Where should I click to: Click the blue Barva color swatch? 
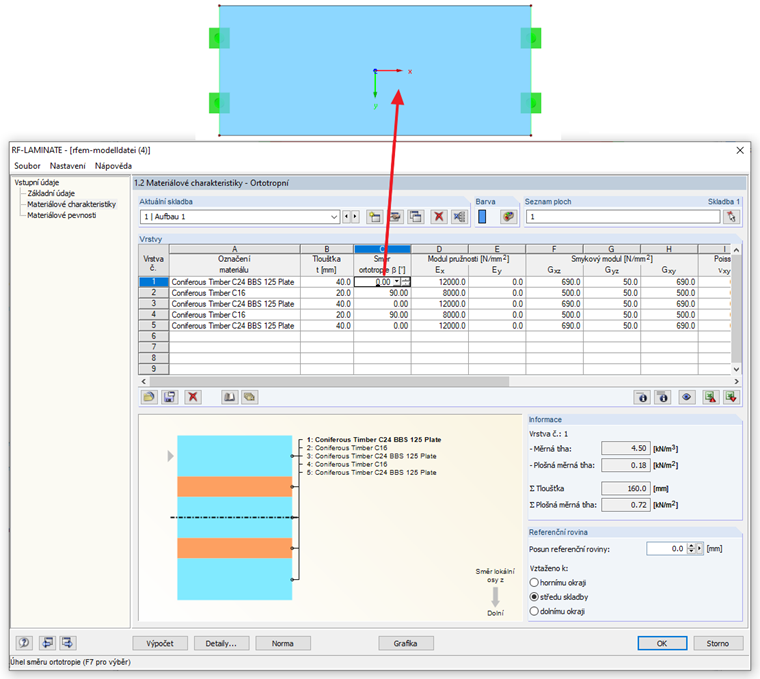click(x=482, y=217)
